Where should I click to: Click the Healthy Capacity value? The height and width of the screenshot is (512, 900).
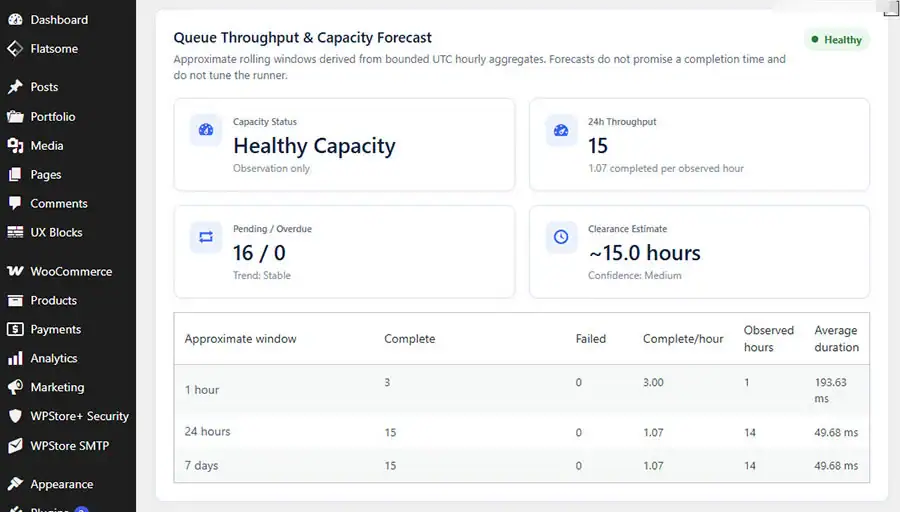(x=315, y=146)
